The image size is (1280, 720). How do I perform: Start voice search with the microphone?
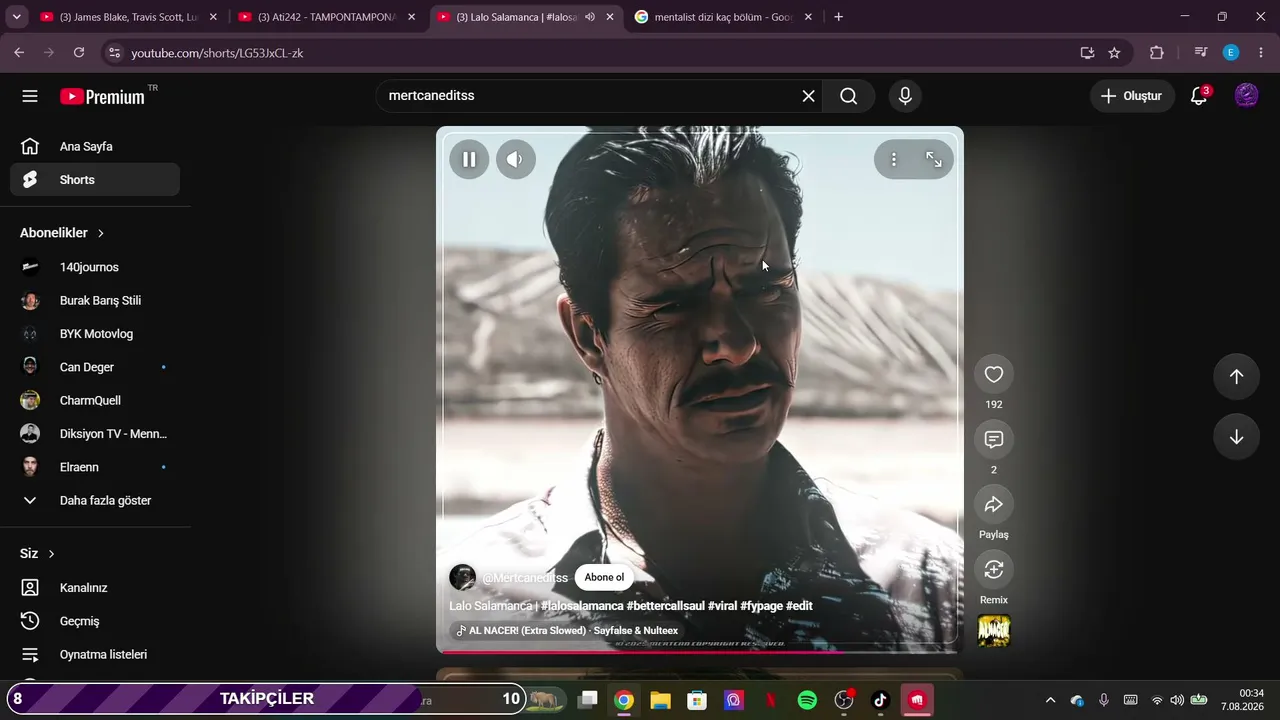coord(905,96)
